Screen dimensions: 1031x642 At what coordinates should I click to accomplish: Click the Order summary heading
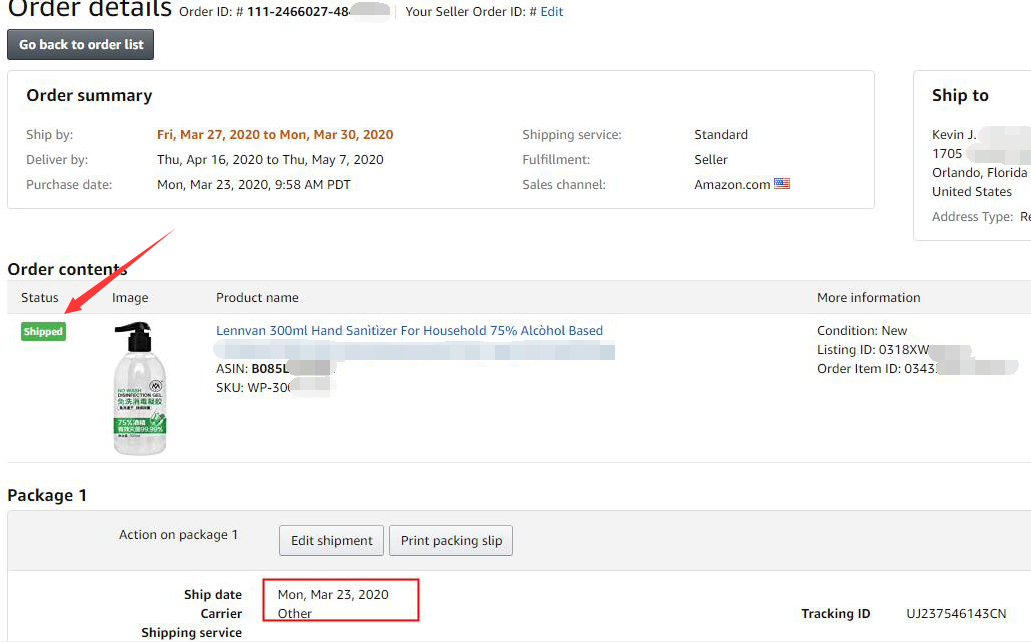pos(89,95)
